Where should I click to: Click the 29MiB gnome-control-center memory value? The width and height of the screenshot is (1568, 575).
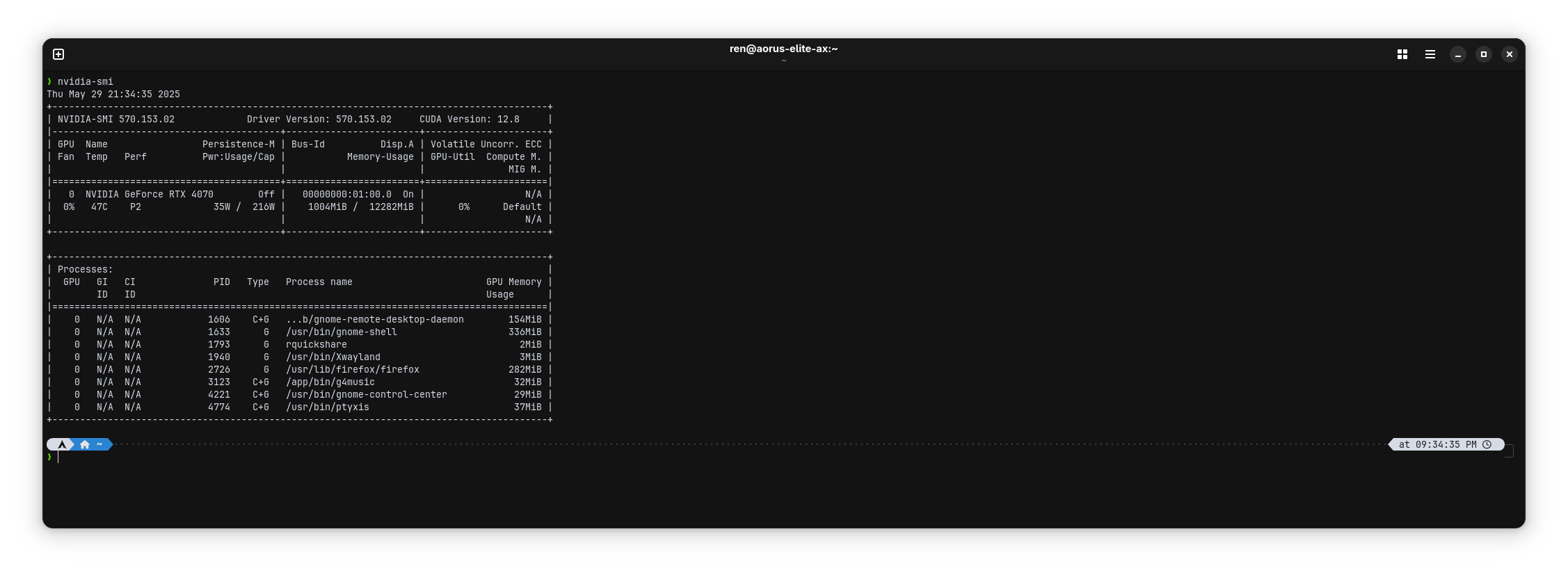tap(528, 394)
